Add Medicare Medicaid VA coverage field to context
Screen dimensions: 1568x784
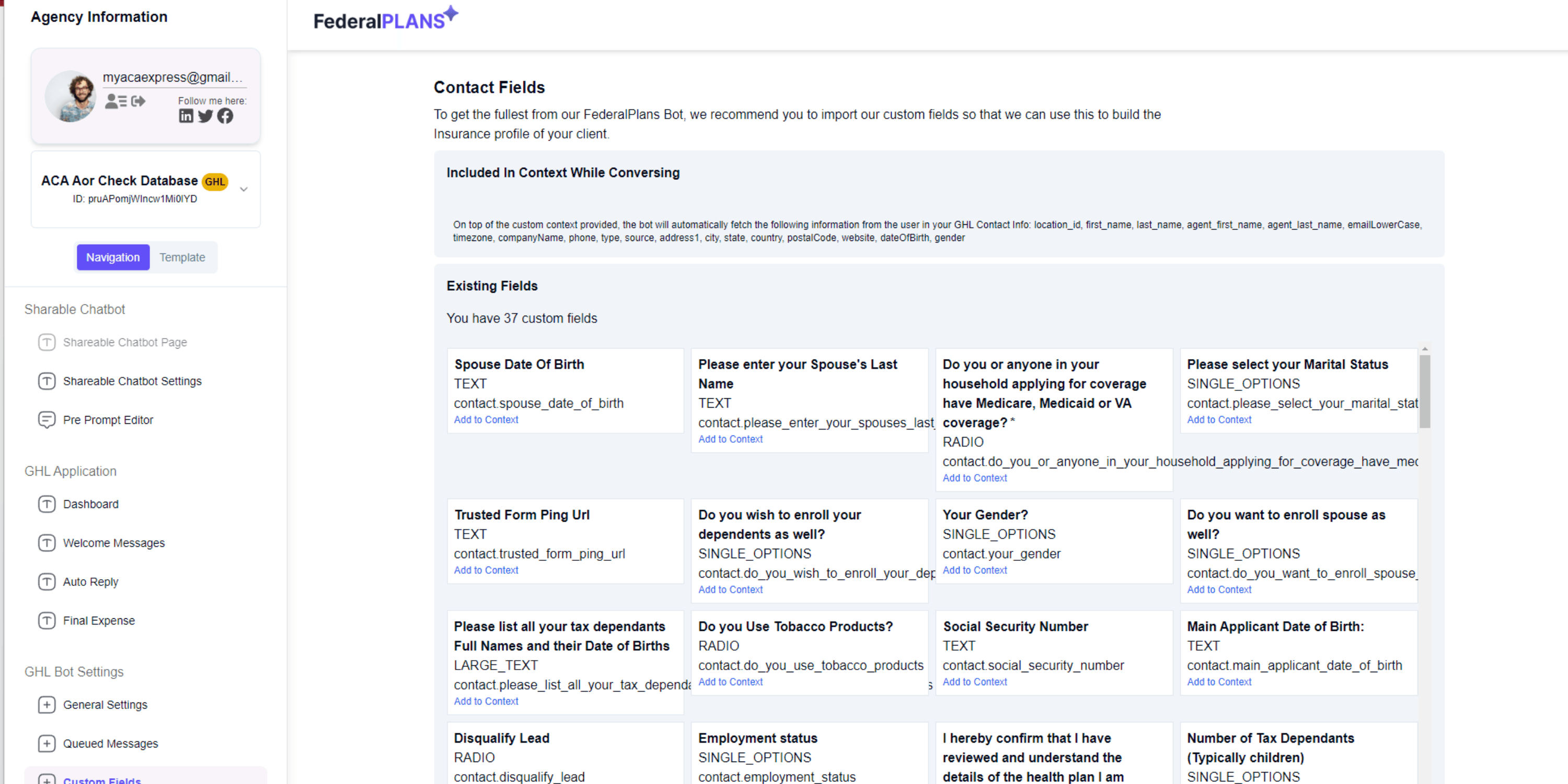975,478
